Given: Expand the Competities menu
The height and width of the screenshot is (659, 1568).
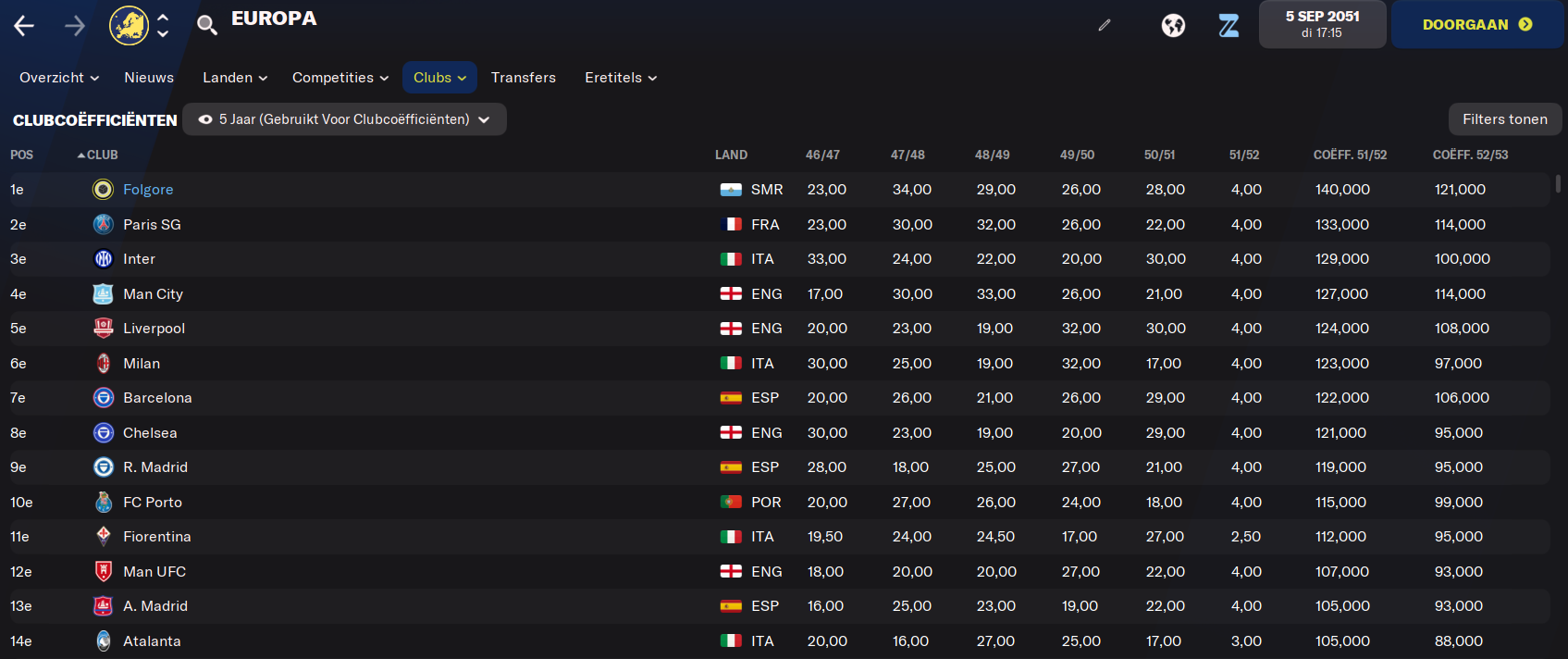Looking at the screenshot, I should 340,78.
